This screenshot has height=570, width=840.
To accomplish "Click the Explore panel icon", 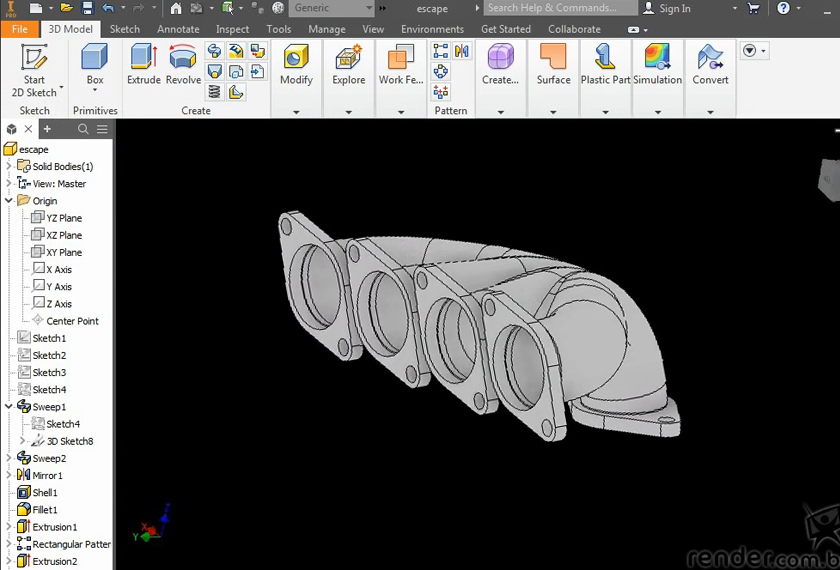I will (349, 65).
